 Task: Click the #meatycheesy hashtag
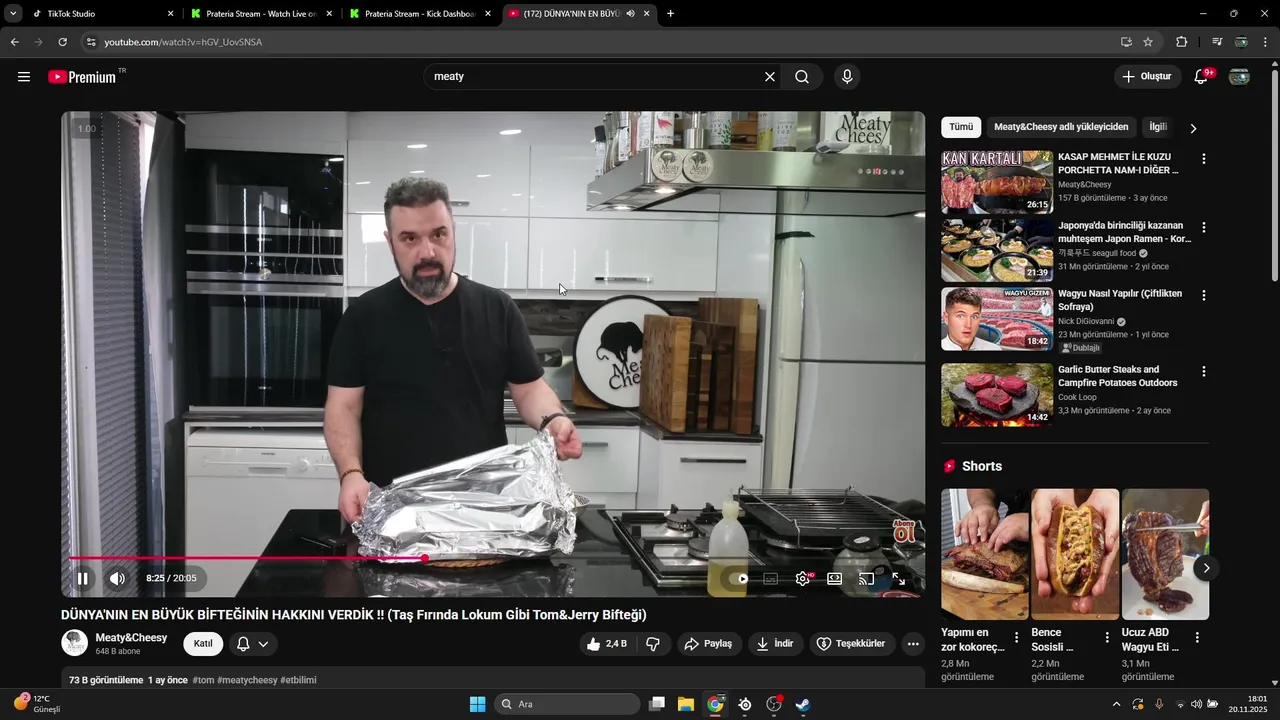[247, 680]
